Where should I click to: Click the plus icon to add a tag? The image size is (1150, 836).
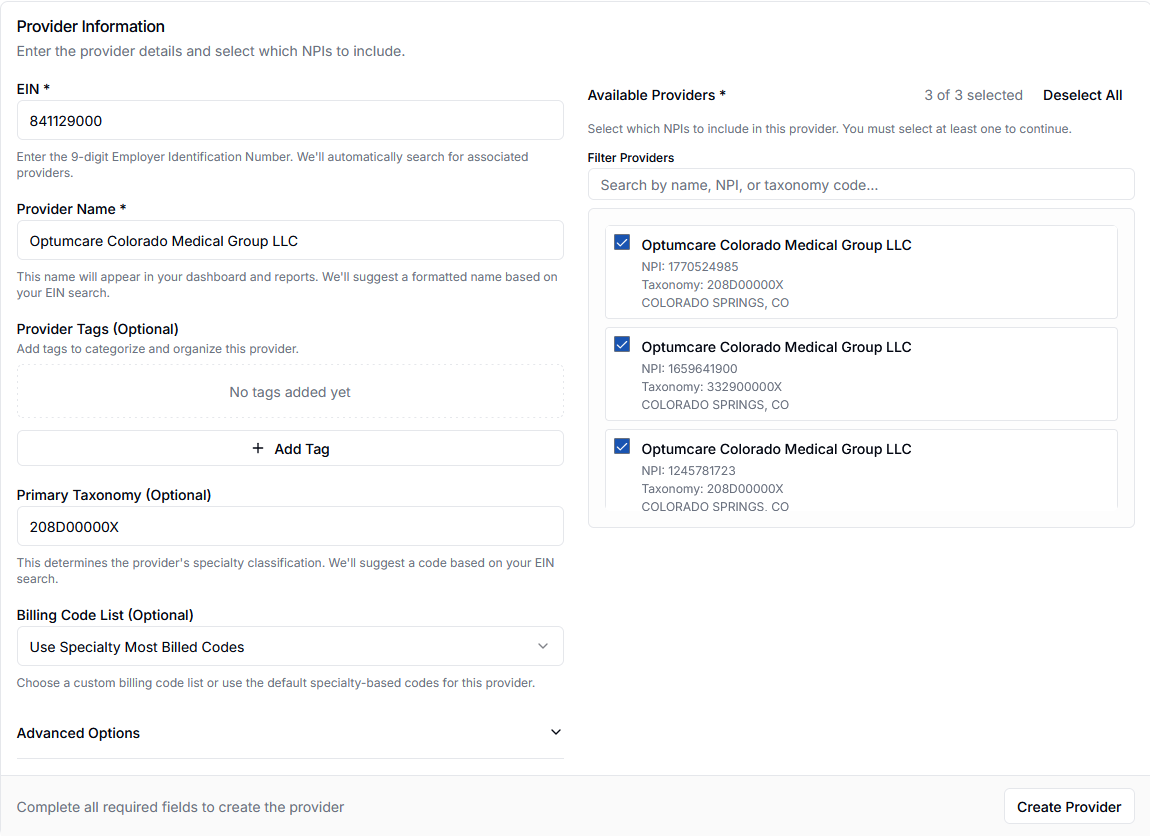(x=259, y=448)
